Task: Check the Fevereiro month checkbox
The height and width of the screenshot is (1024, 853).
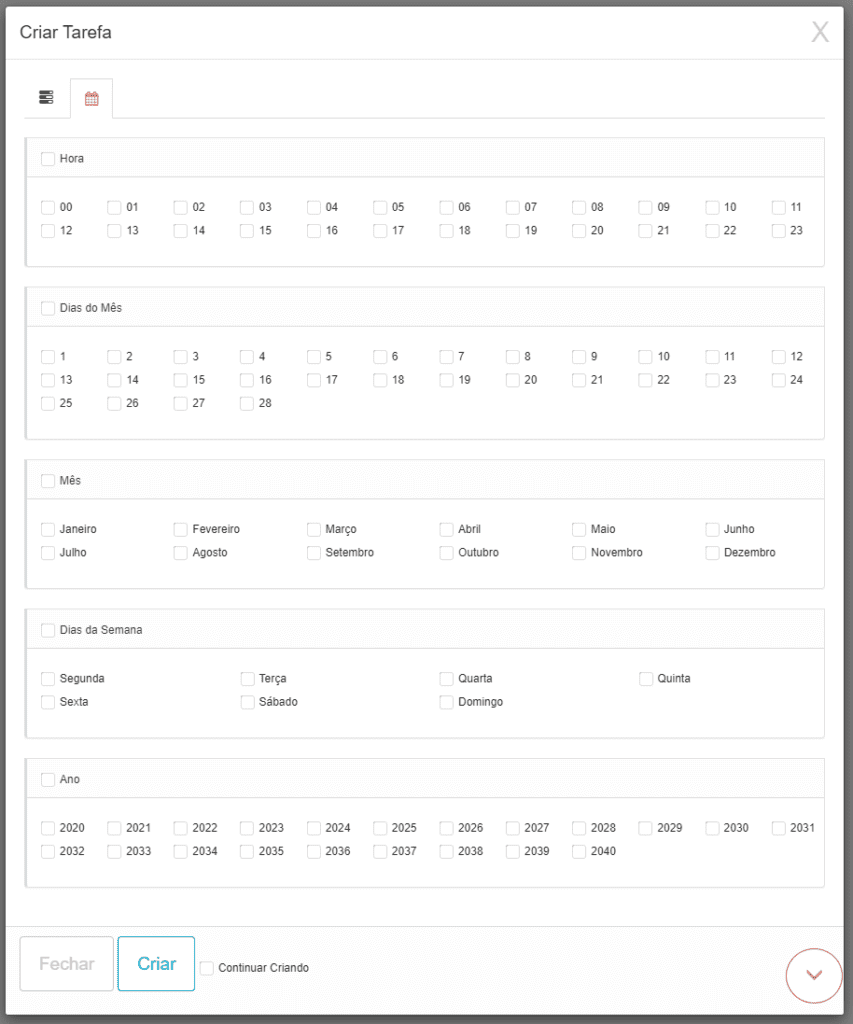Action: click(180, 529)
